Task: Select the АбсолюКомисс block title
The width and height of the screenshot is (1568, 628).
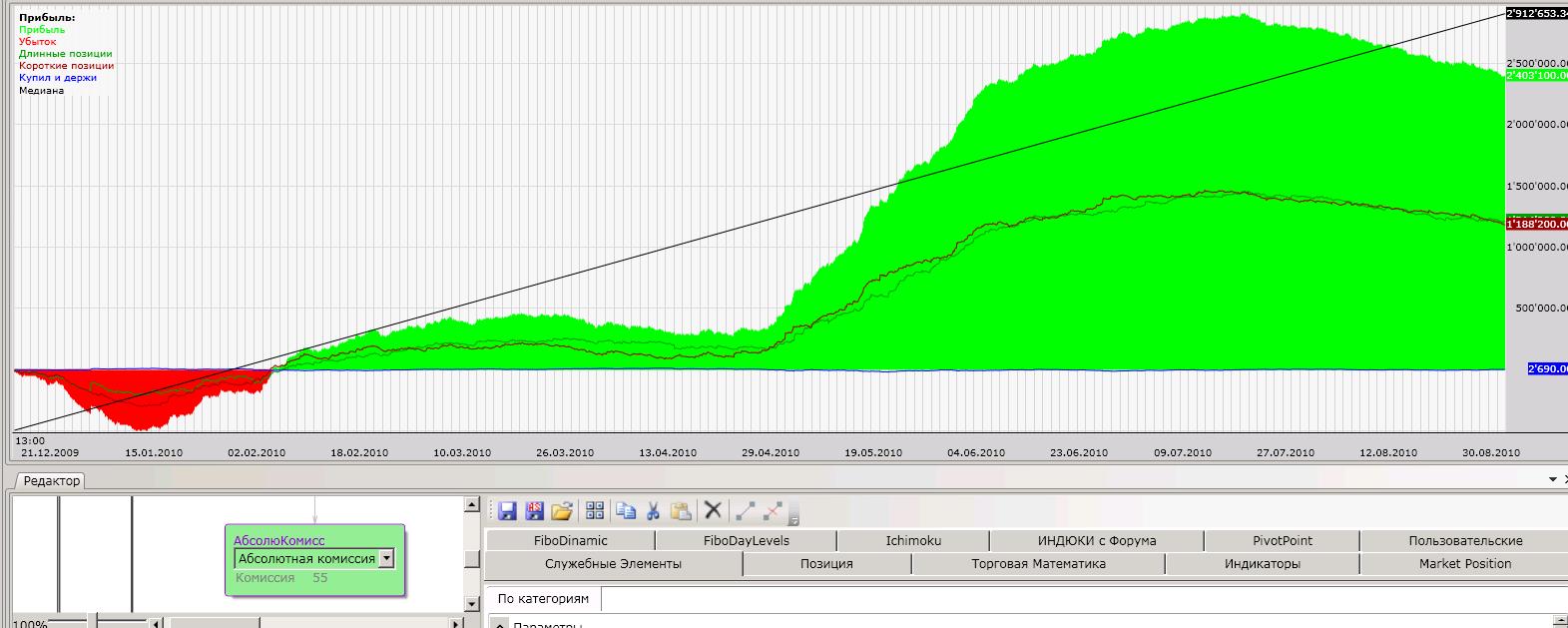Action: 278,540
